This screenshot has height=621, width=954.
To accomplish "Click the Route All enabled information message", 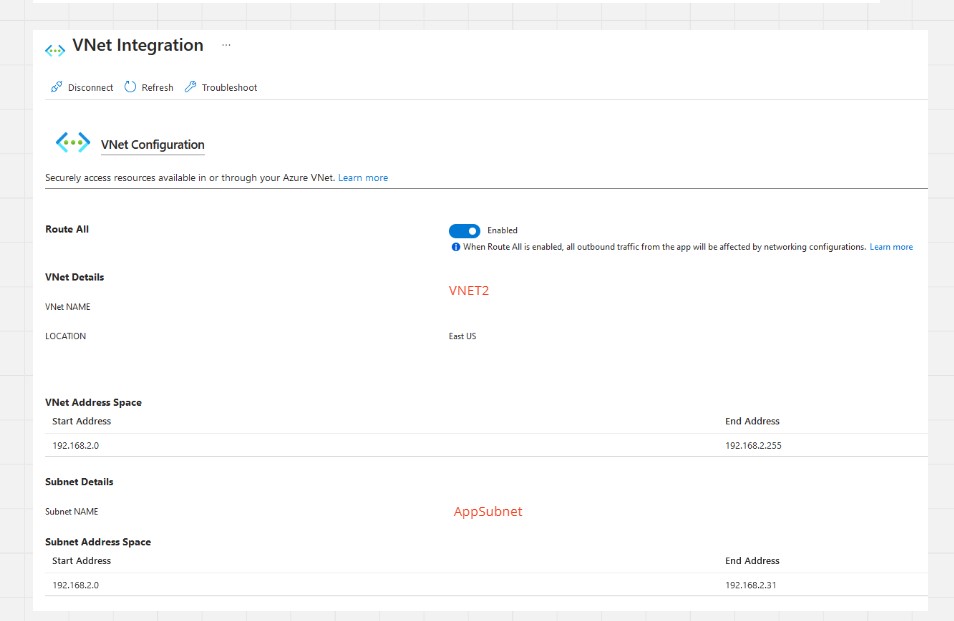I will pos(664,247).
